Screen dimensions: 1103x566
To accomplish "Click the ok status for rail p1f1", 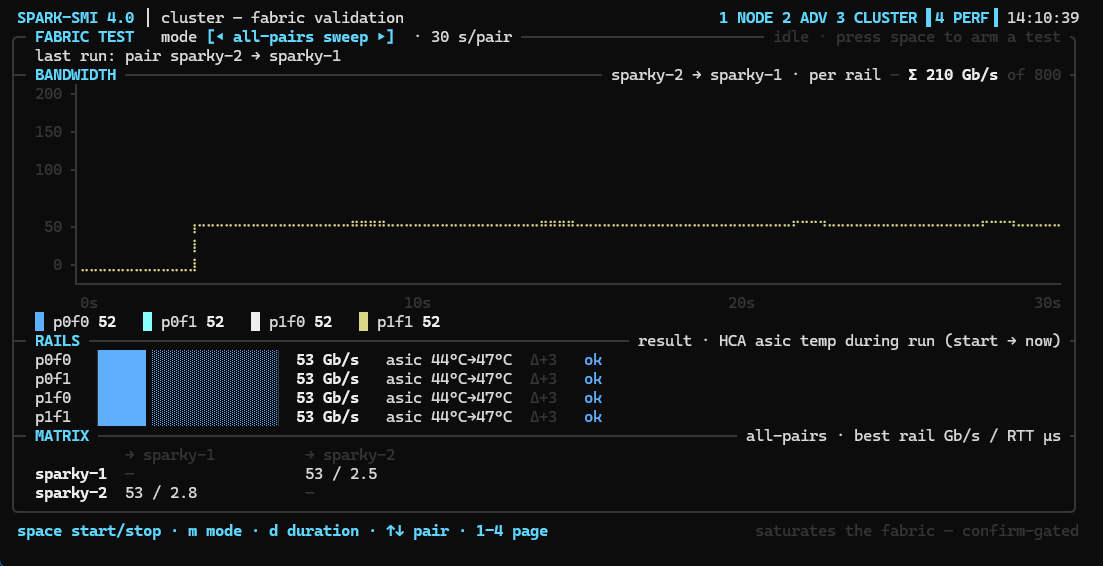I will pos(593,417).
